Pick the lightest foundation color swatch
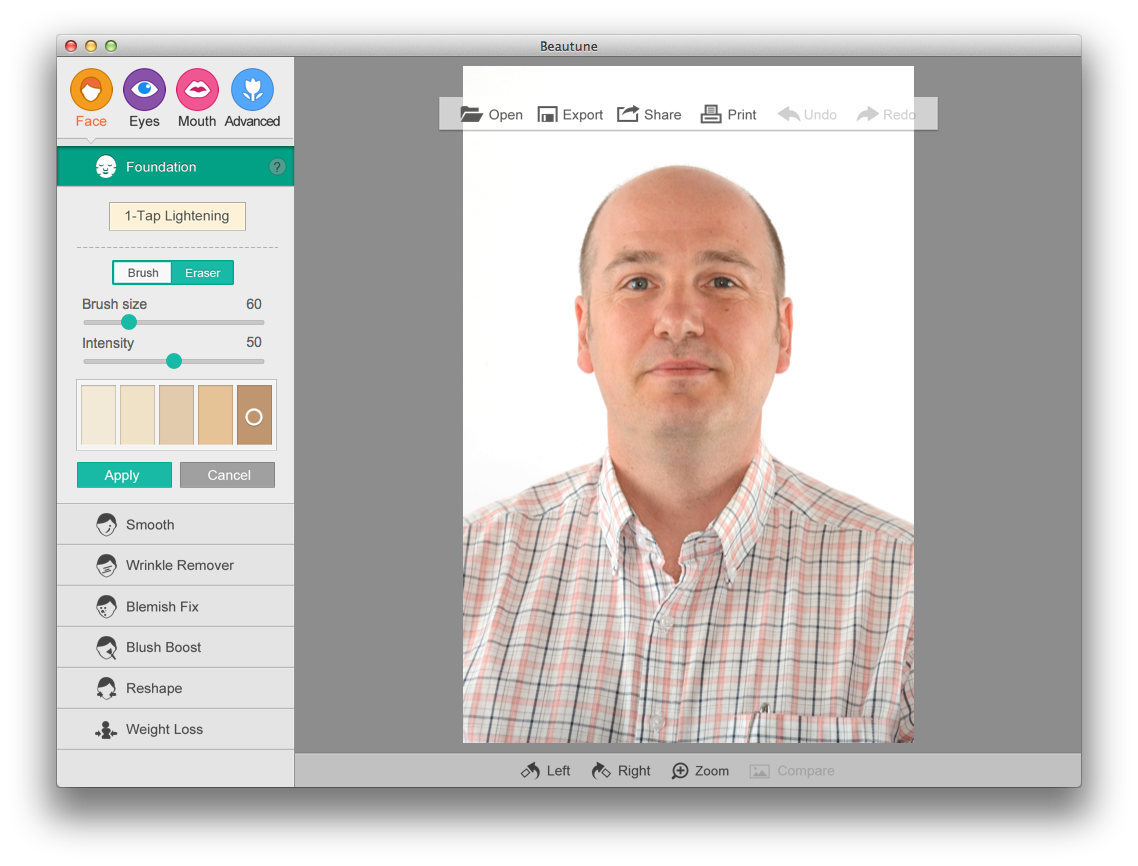1138x866 pixels. click(x=98, y=415)
